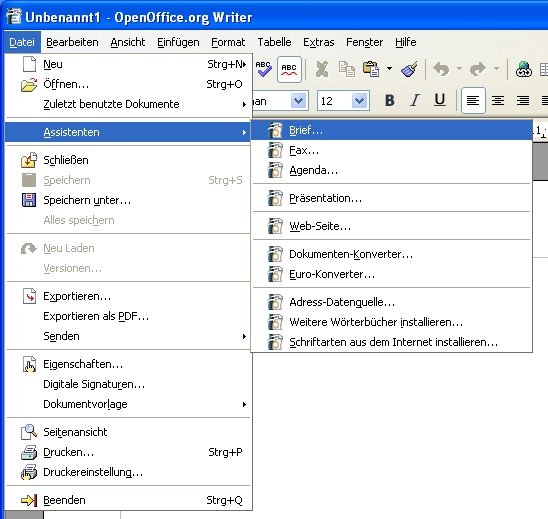
Task: Click the Euro-Konverter wizard icon
Action: point(275,274)
